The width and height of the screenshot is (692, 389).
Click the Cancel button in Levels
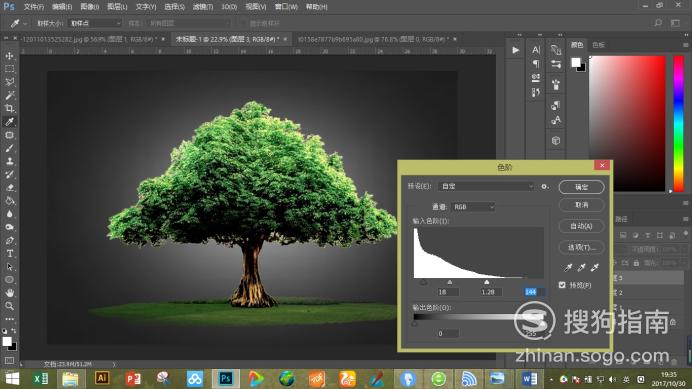pos(581,205)
